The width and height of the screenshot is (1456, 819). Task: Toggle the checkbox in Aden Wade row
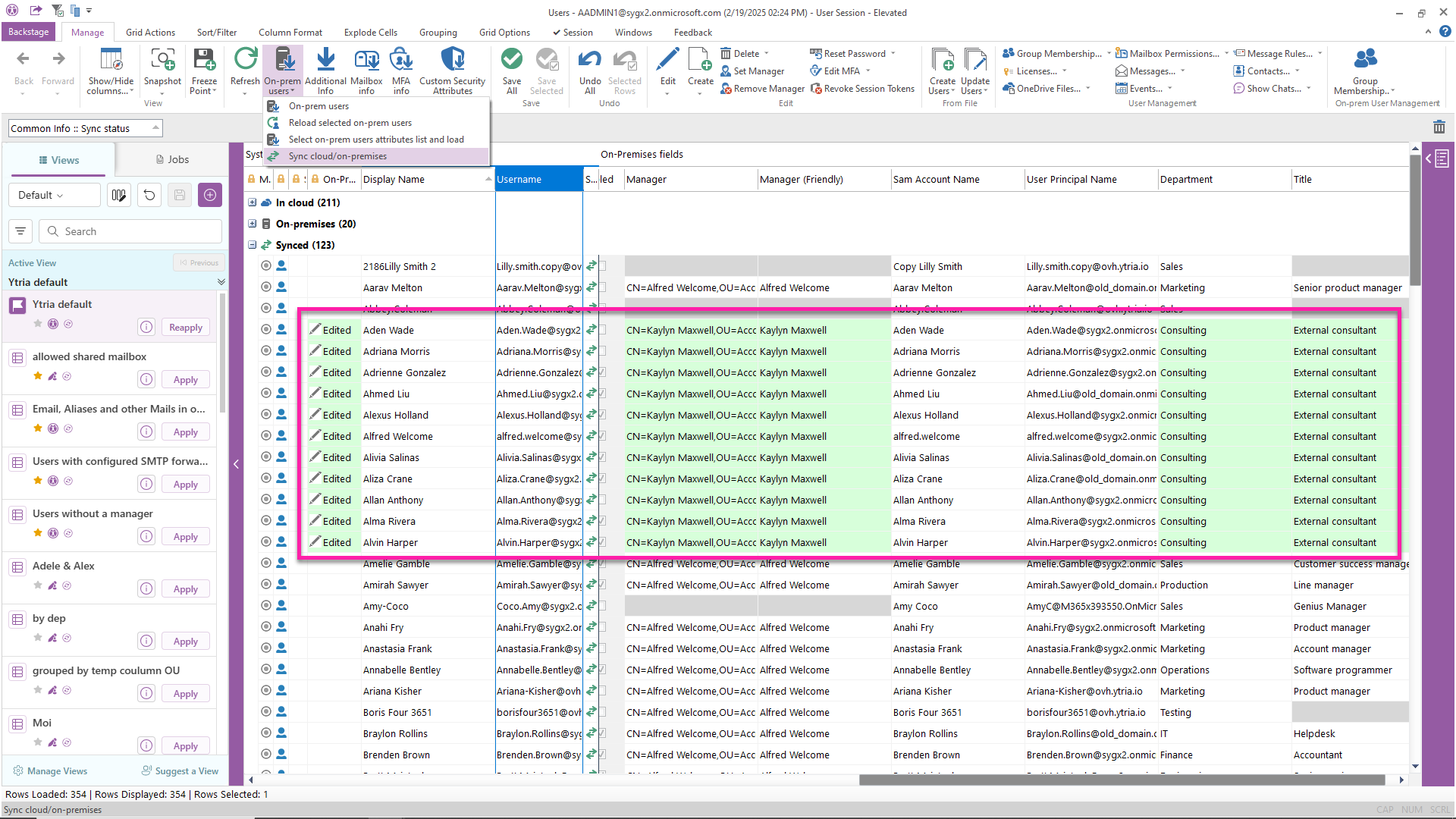pyautogui.click(x=603, y=330)
